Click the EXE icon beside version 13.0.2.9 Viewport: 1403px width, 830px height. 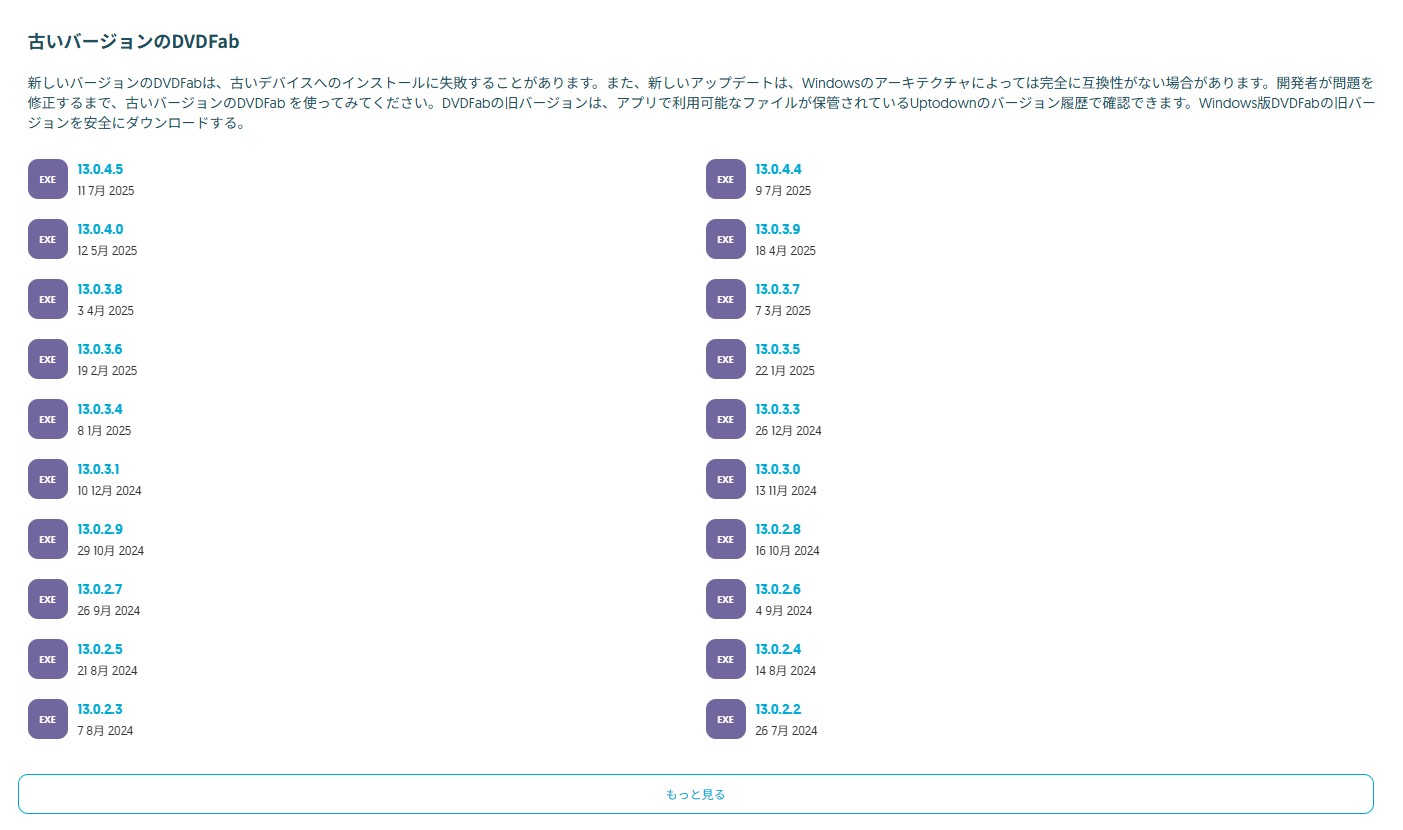coord(48,539)
